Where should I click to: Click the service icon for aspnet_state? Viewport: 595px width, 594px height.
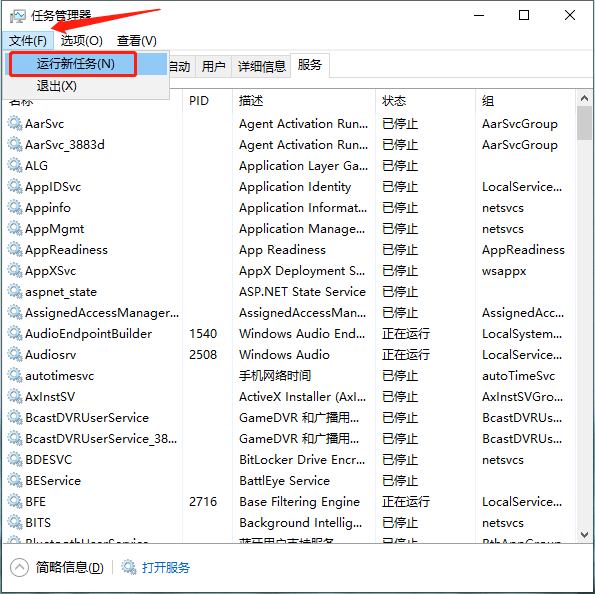pos(15,291)
